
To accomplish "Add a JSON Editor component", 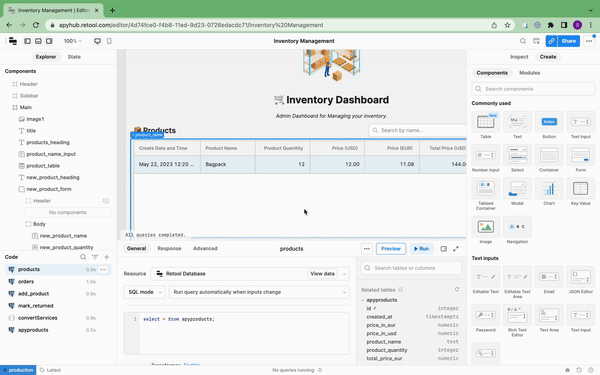I will click(x=580, y=280).
